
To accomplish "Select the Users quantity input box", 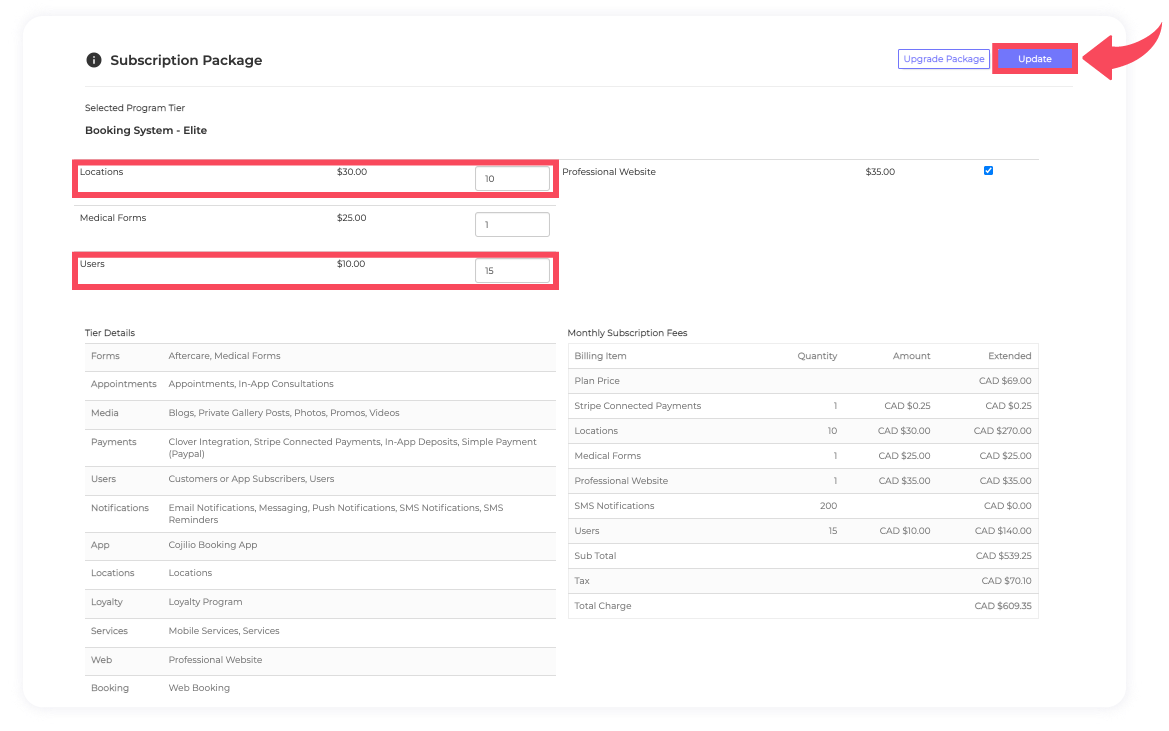I will (512, 271).
